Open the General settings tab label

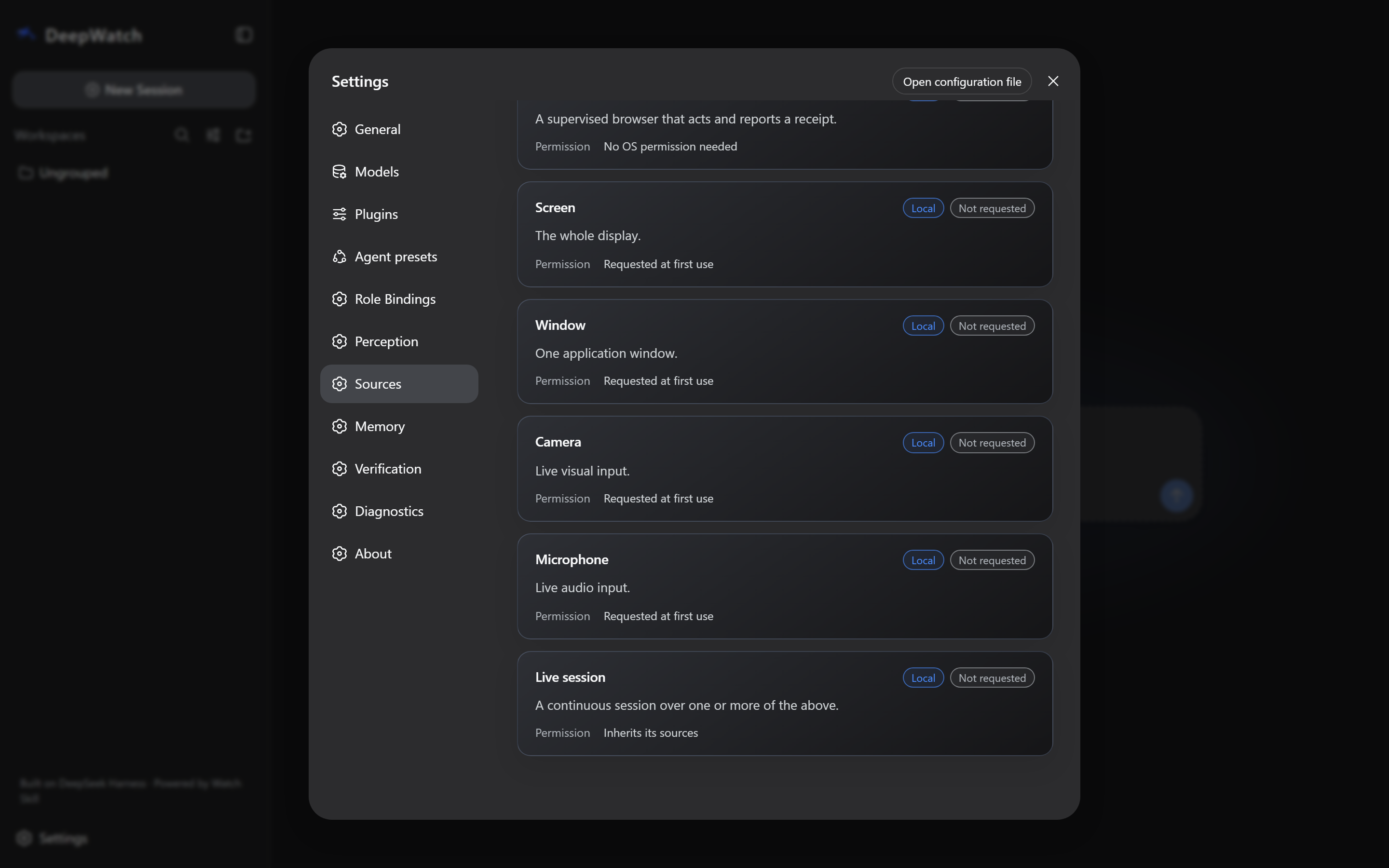377,129
